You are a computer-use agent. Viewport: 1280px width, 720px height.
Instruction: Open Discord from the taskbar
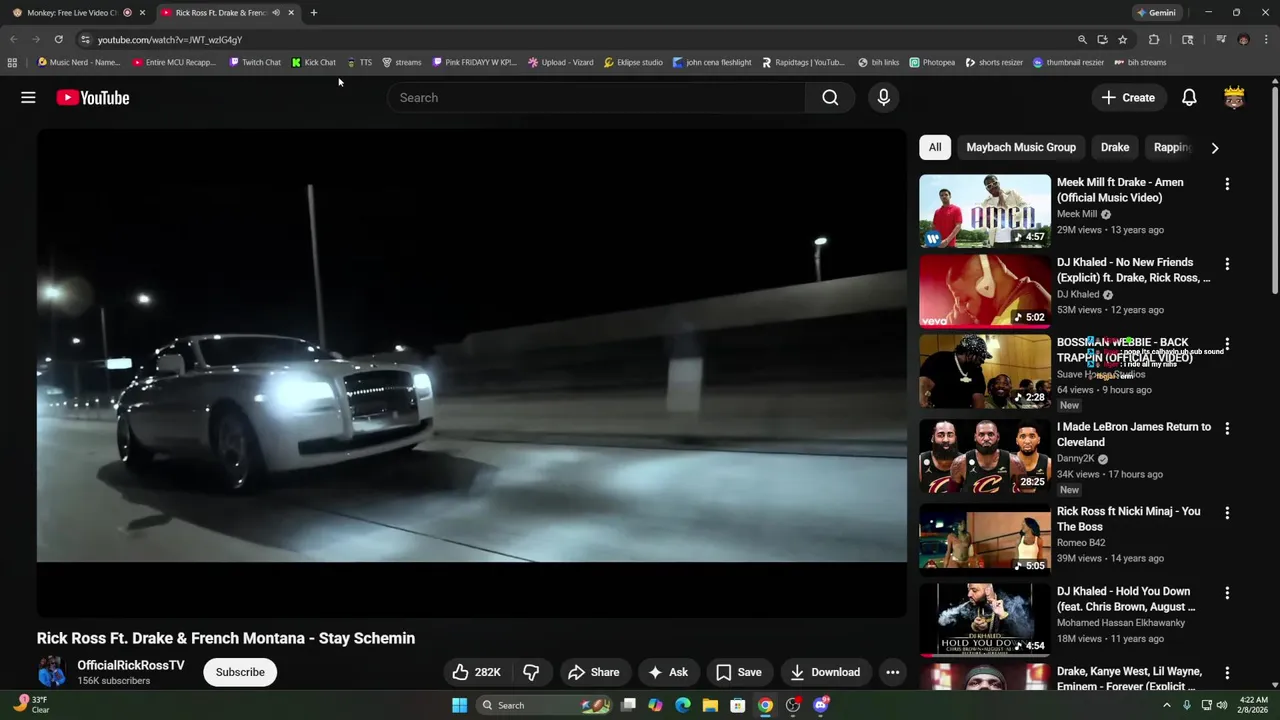(x=821, y=705)
